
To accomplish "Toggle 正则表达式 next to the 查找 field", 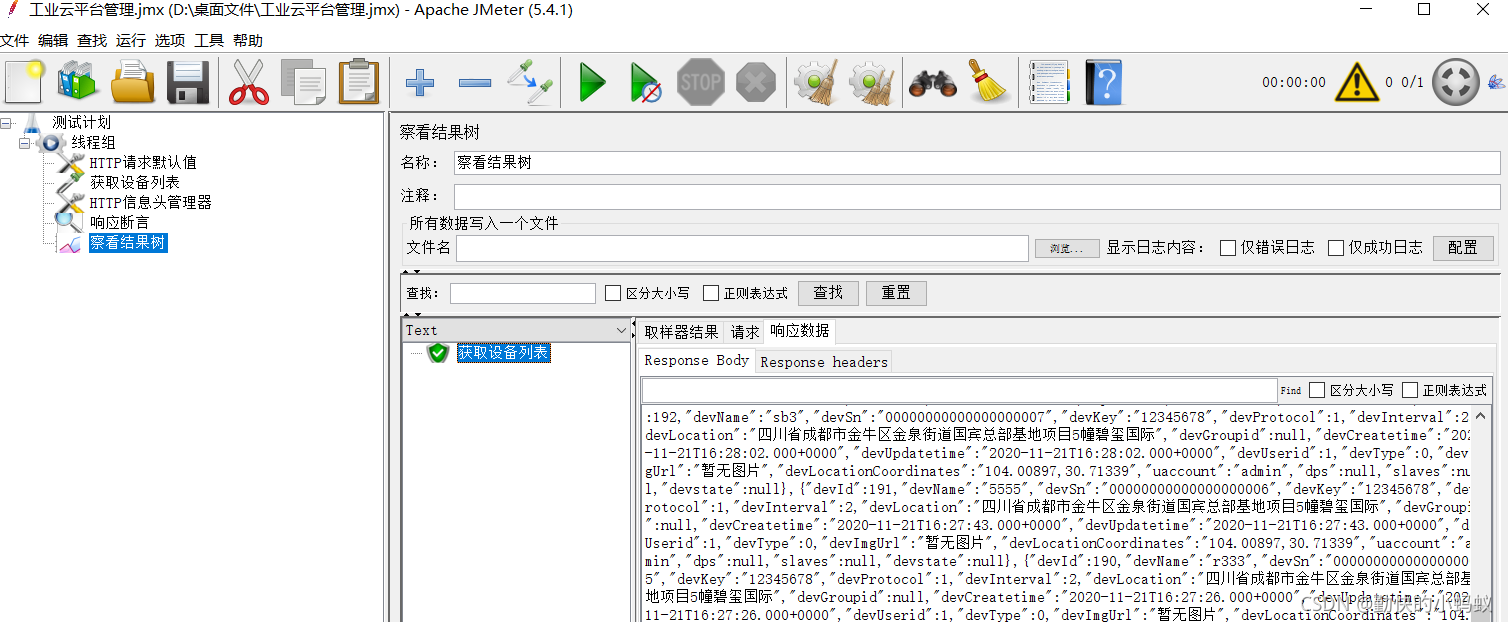I will [x=711, y=293].
